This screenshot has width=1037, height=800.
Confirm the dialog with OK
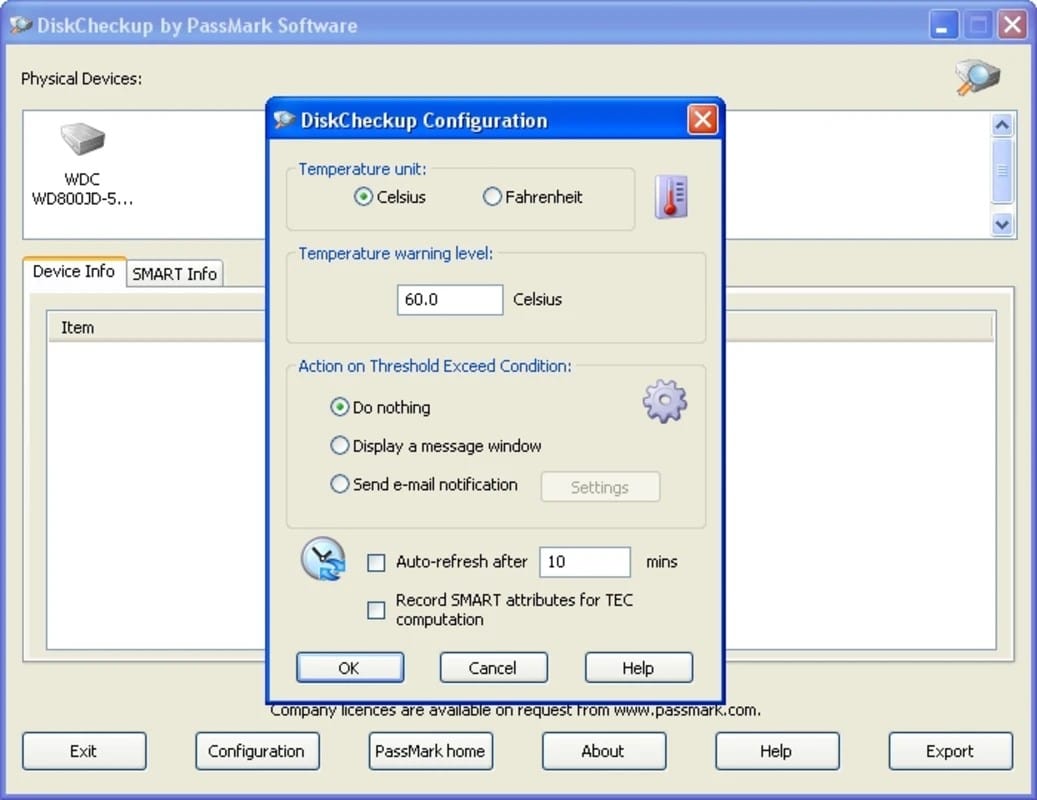[350, 668]
